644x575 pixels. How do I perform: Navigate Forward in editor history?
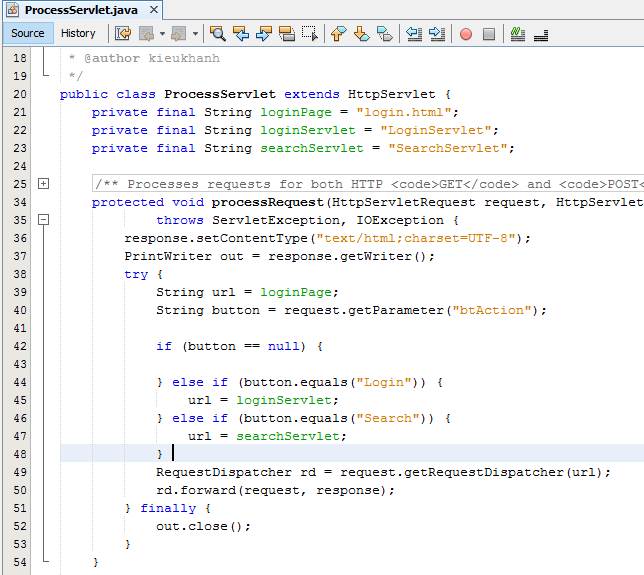(x=179, y=34)
